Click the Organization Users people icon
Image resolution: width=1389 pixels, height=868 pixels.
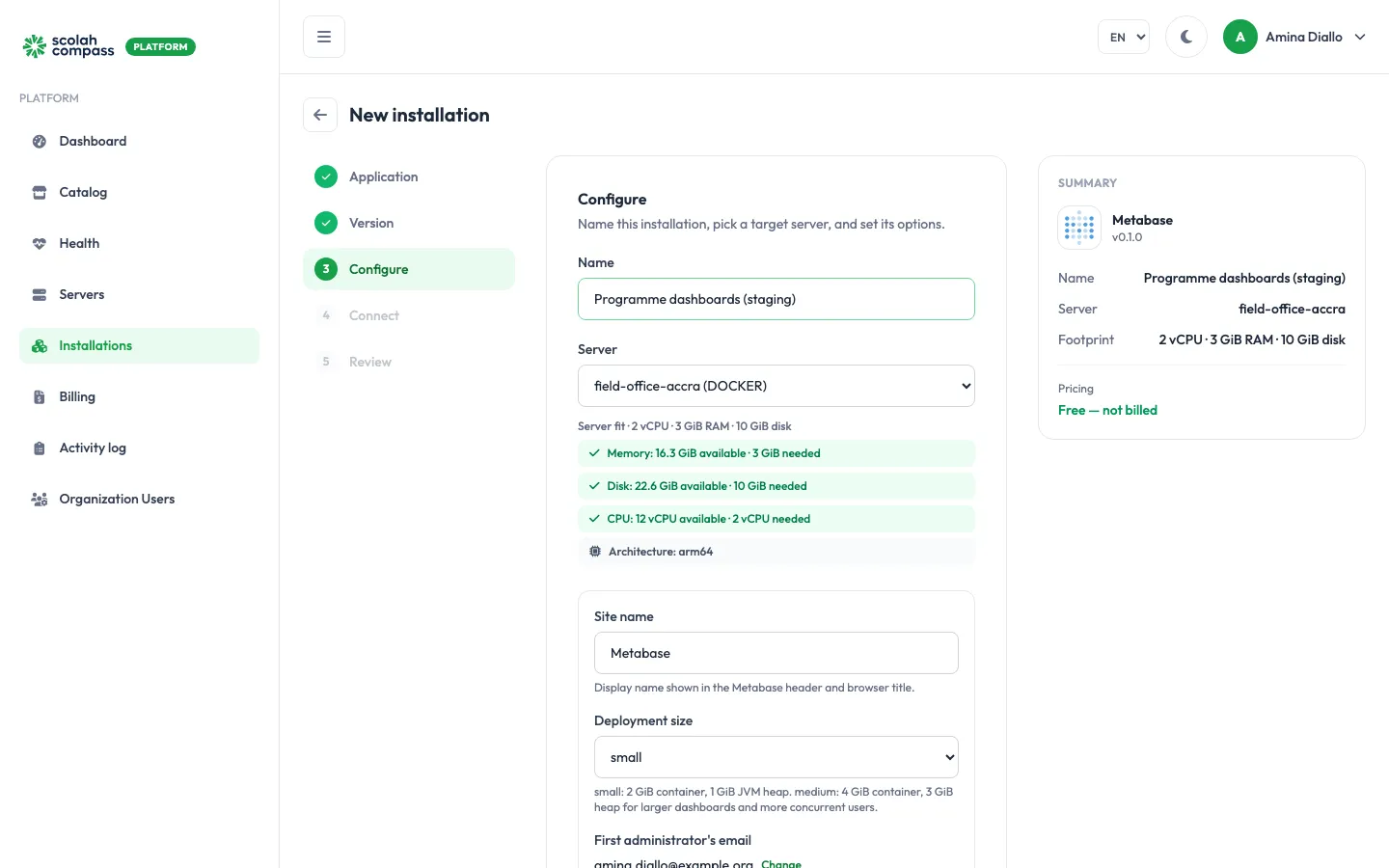(40, 499)
